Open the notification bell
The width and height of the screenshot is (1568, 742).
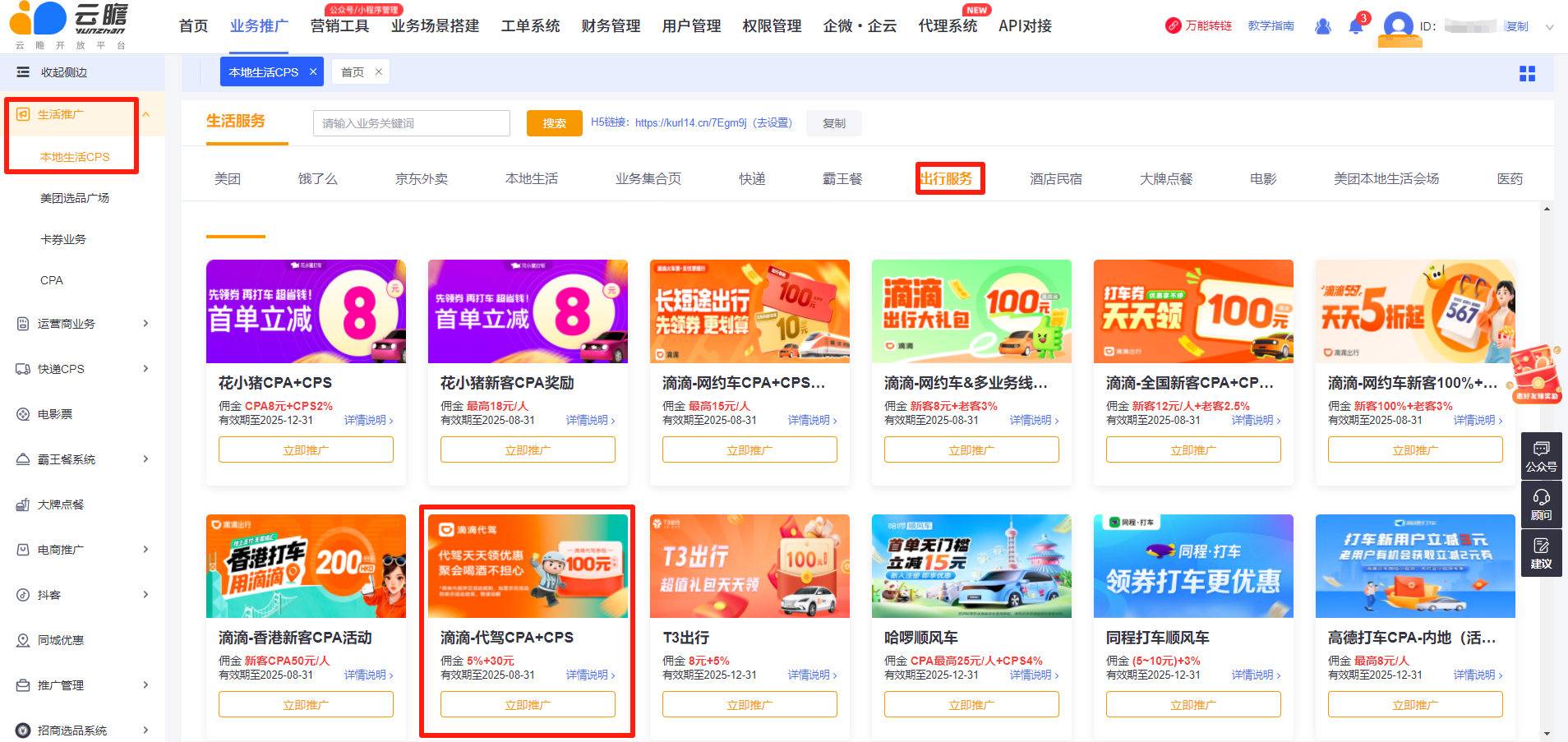1356,26
